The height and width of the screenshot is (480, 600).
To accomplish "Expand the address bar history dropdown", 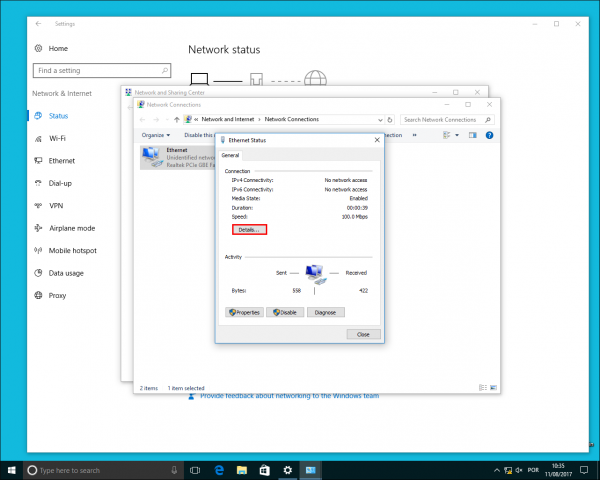I will [380, 120].
